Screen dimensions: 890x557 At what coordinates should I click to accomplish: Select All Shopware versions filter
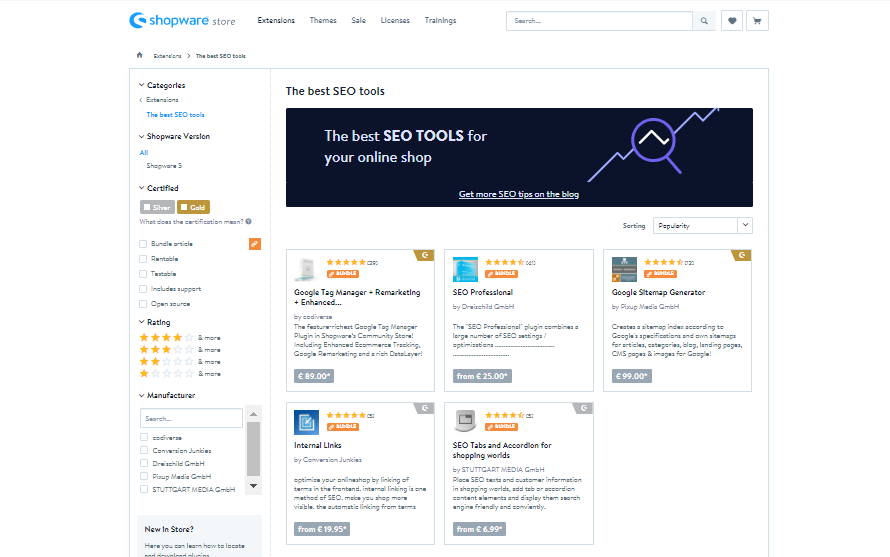tap(144, 153)
